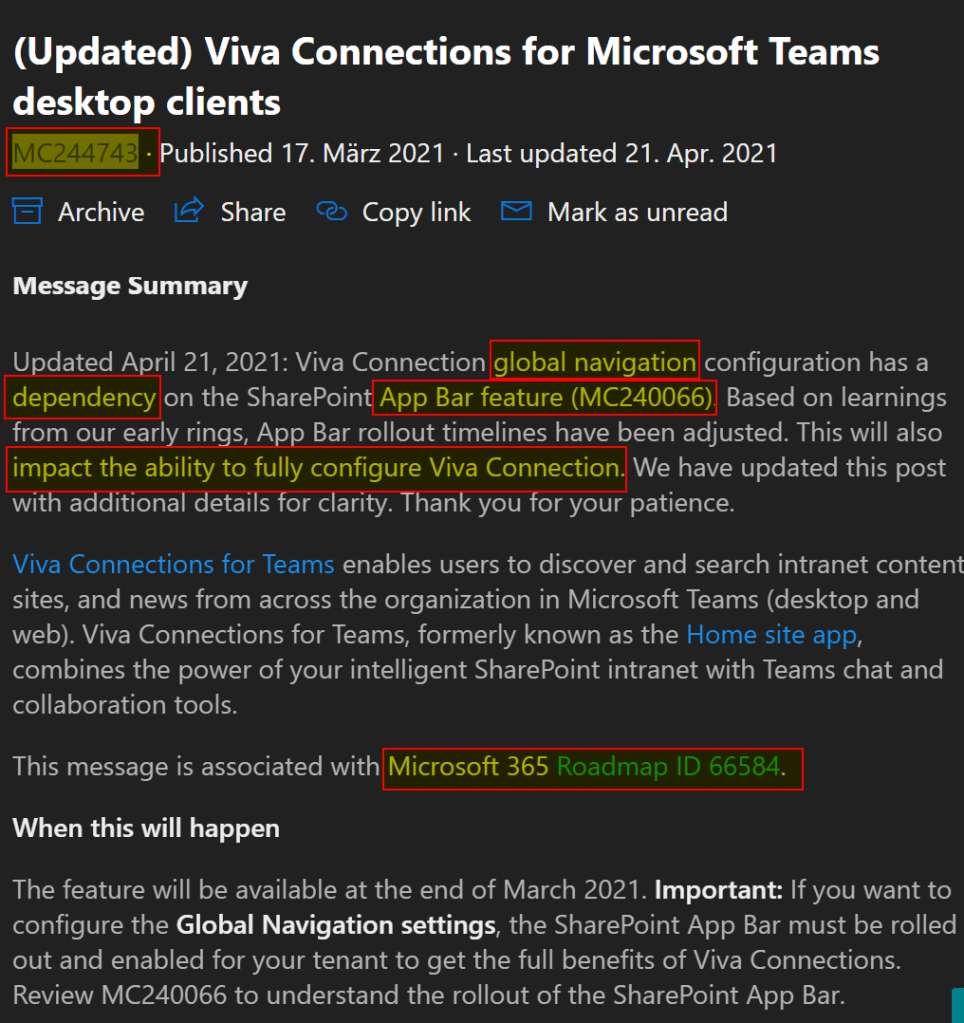
Task: Follow the Home site app link
Action: 771,634
